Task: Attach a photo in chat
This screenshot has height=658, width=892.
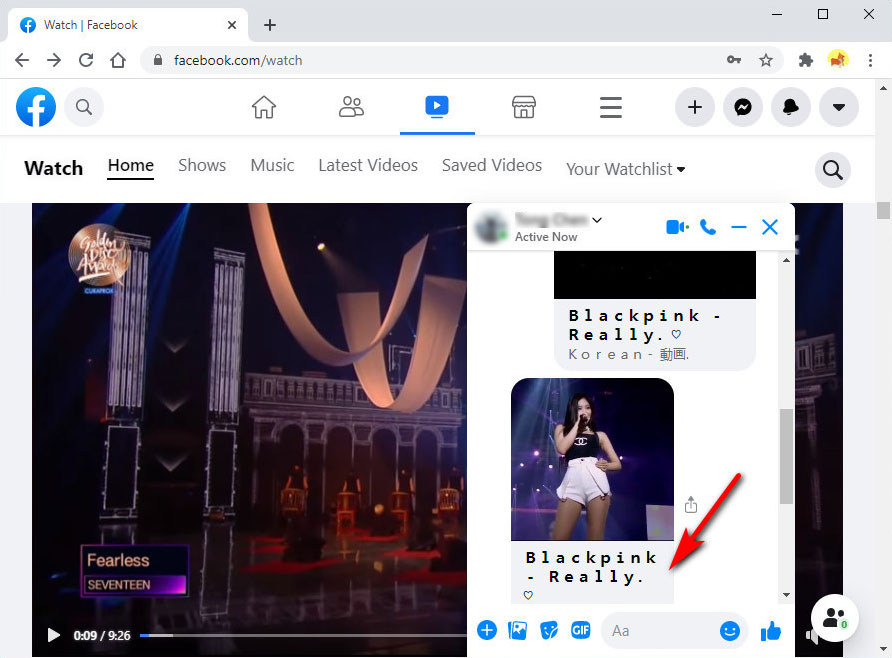Action: 518,630
